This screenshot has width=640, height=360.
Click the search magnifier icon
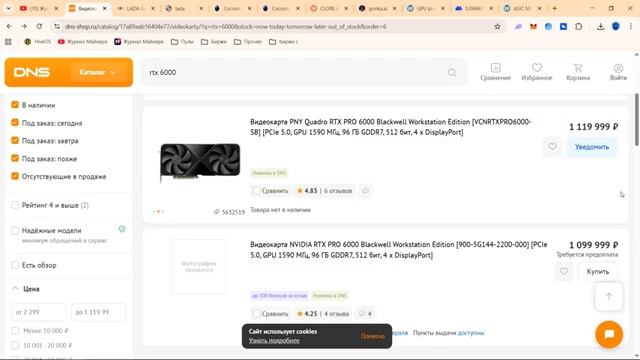click(452, 73)
